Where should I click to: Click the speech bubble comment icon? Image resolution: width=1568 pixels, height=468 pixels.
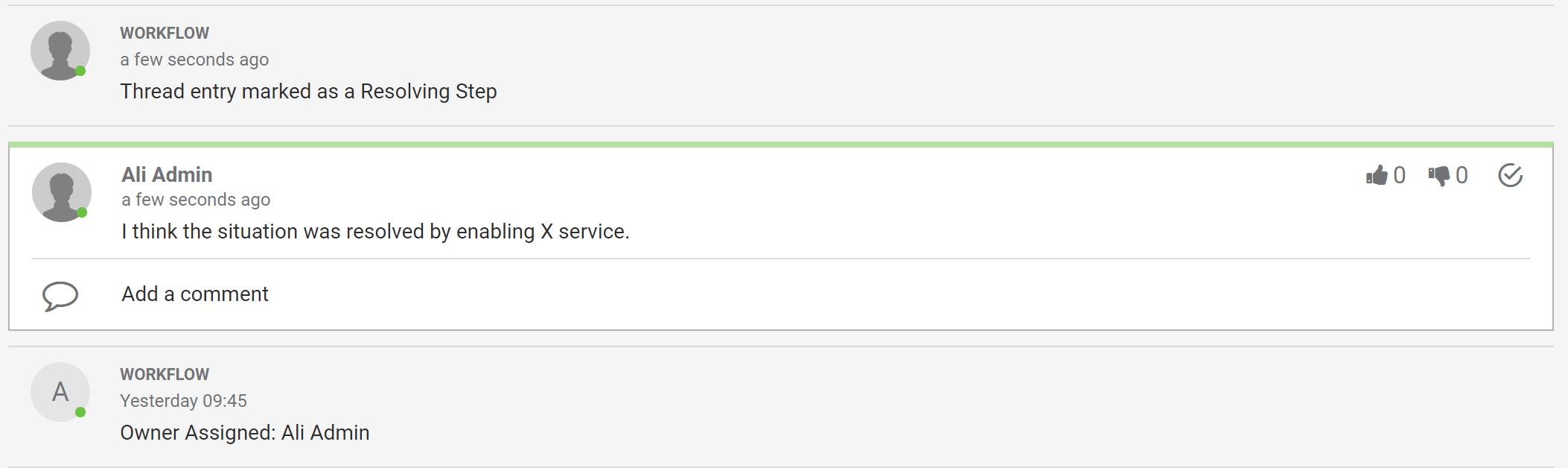pos(60,296)
